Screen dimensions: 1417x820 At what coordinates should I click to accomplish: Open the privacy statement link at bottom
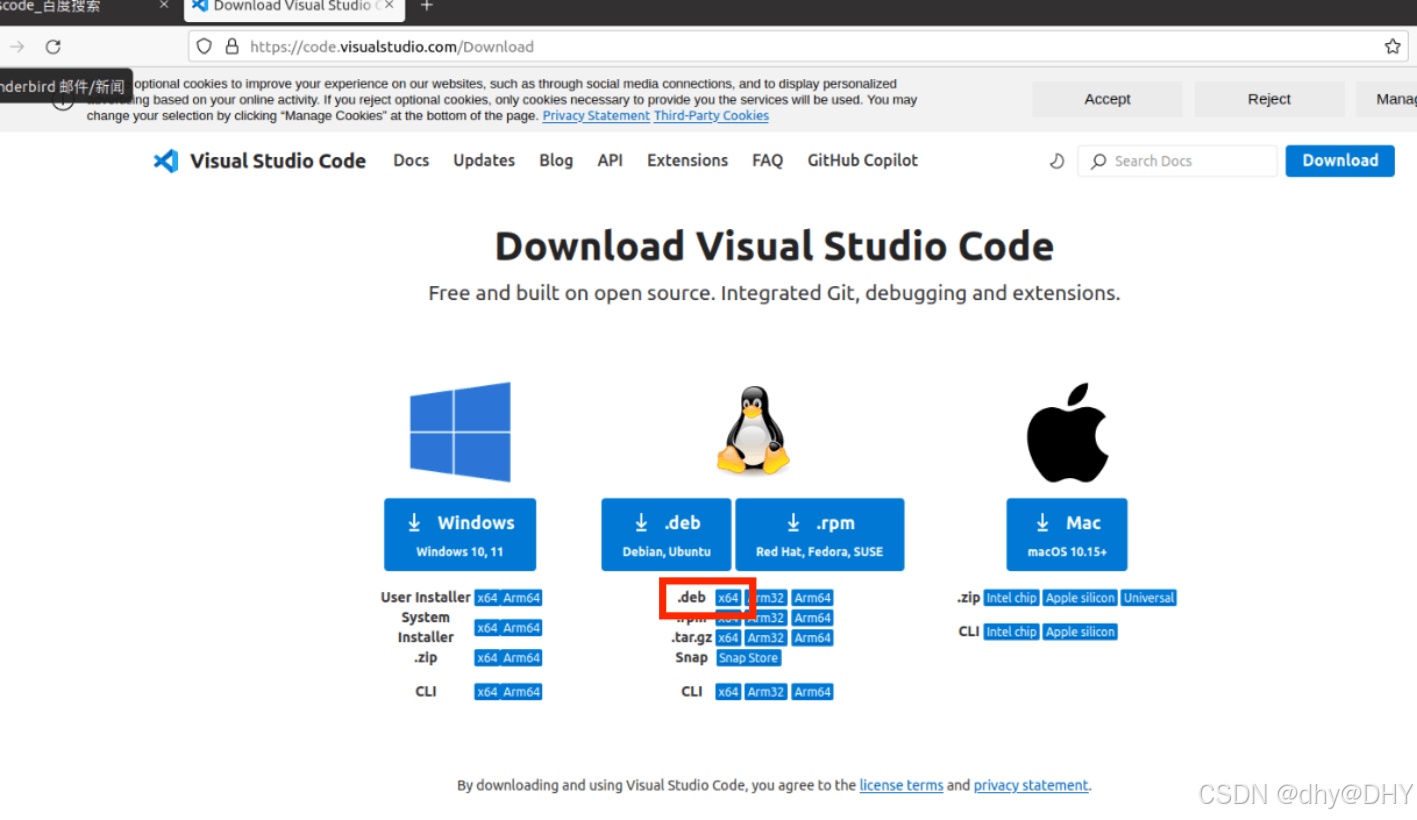[1031, 786]
